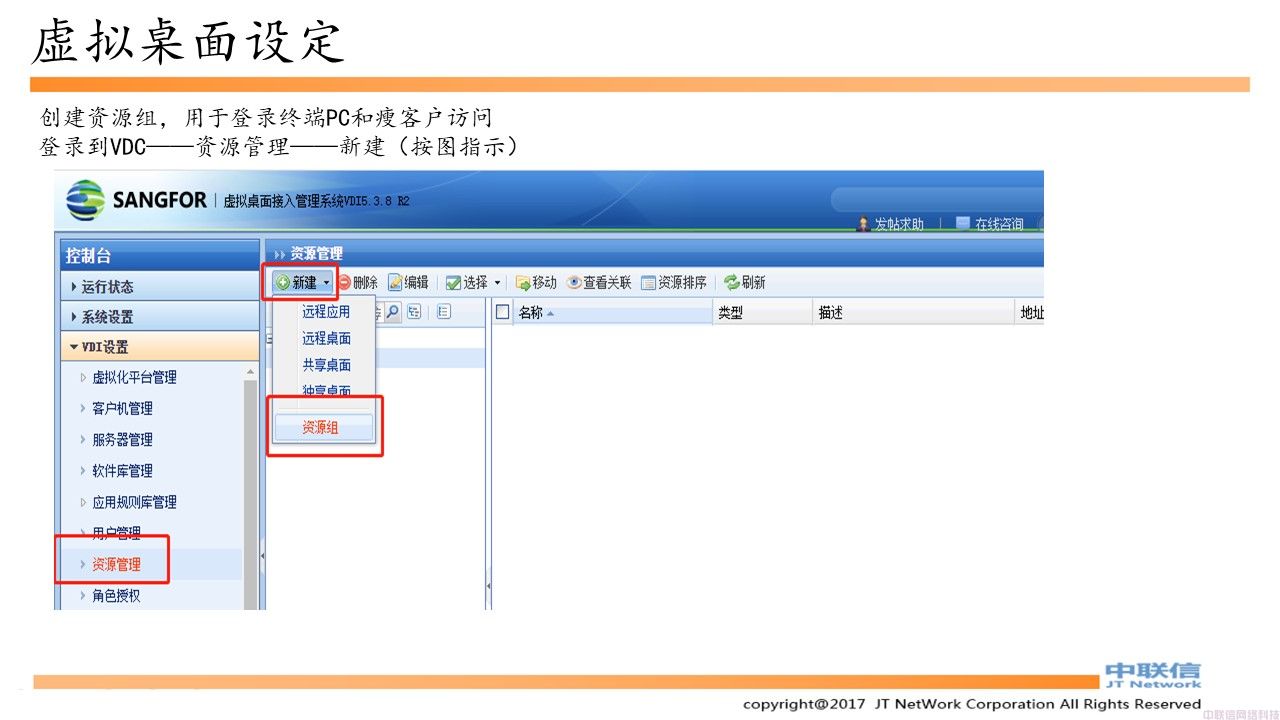Click the SANGFOR logo

136,200
